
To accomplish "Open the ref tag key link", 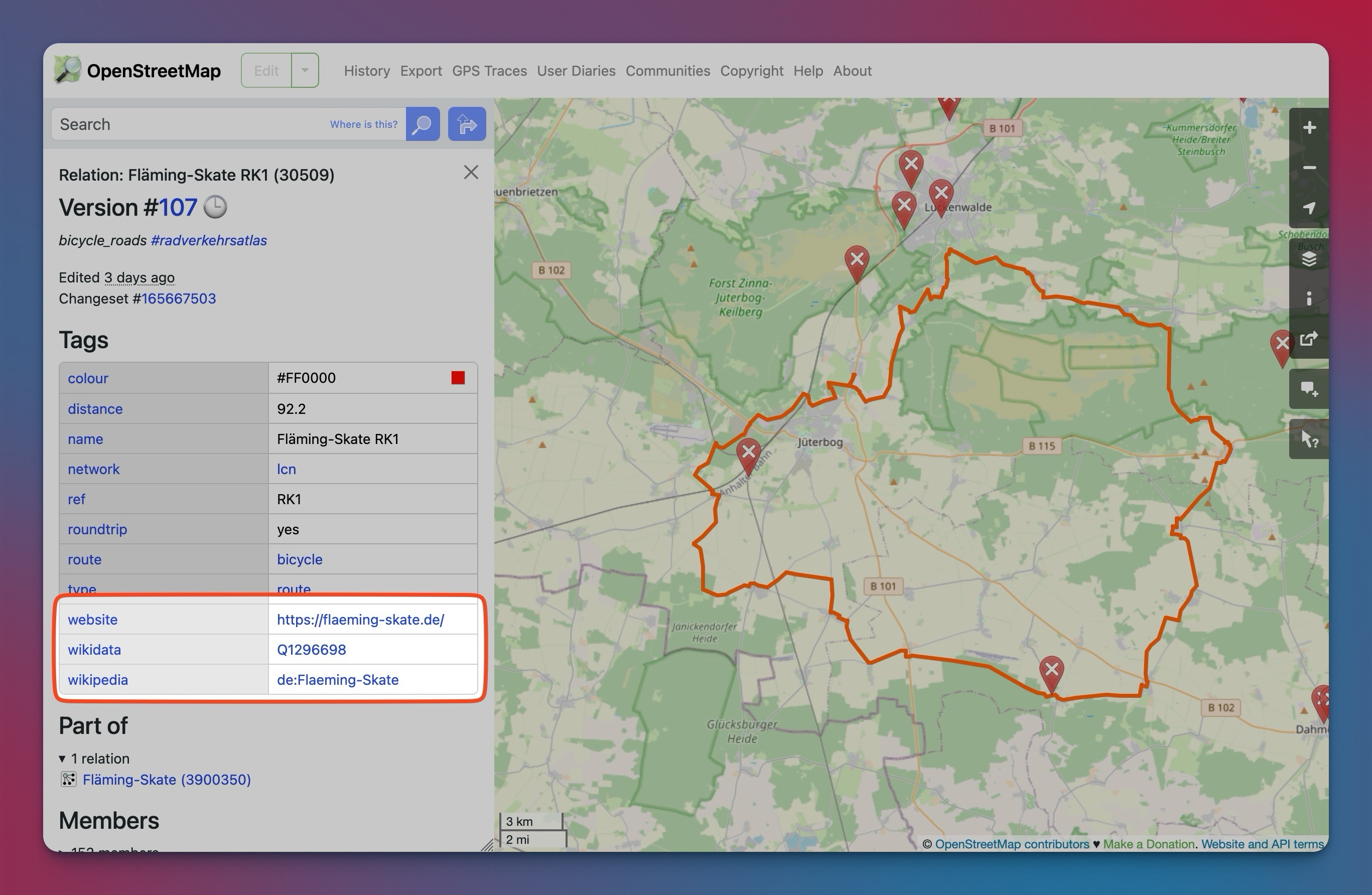I will (x=76, y=499).
